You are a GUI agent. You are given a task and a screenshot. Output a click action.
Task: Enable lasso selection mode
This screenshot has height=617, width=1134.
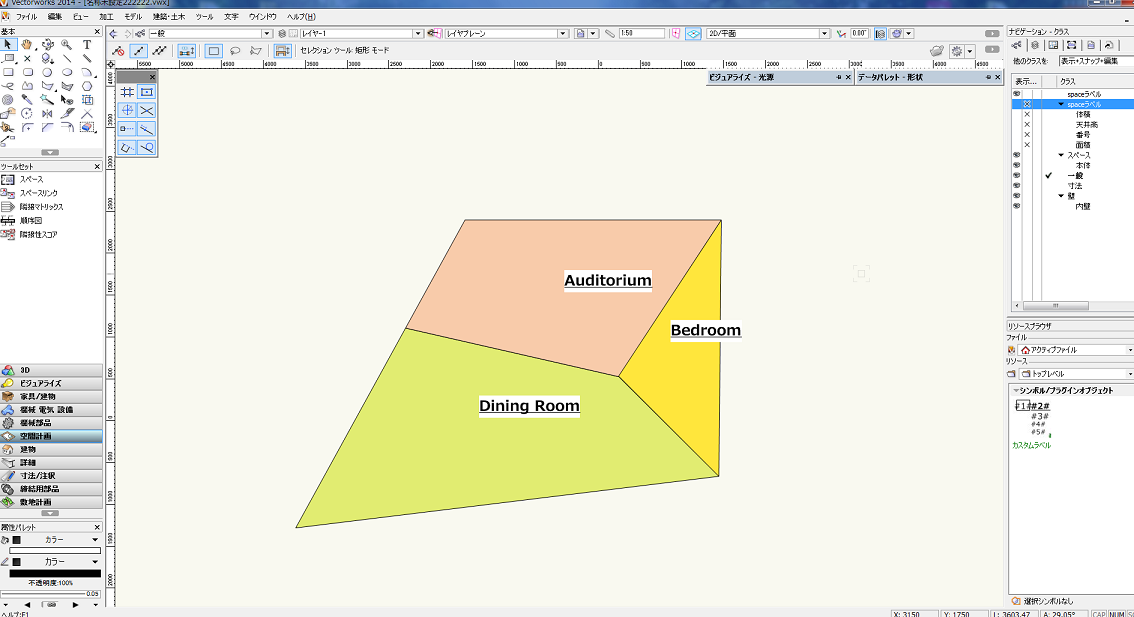[235, 50]
